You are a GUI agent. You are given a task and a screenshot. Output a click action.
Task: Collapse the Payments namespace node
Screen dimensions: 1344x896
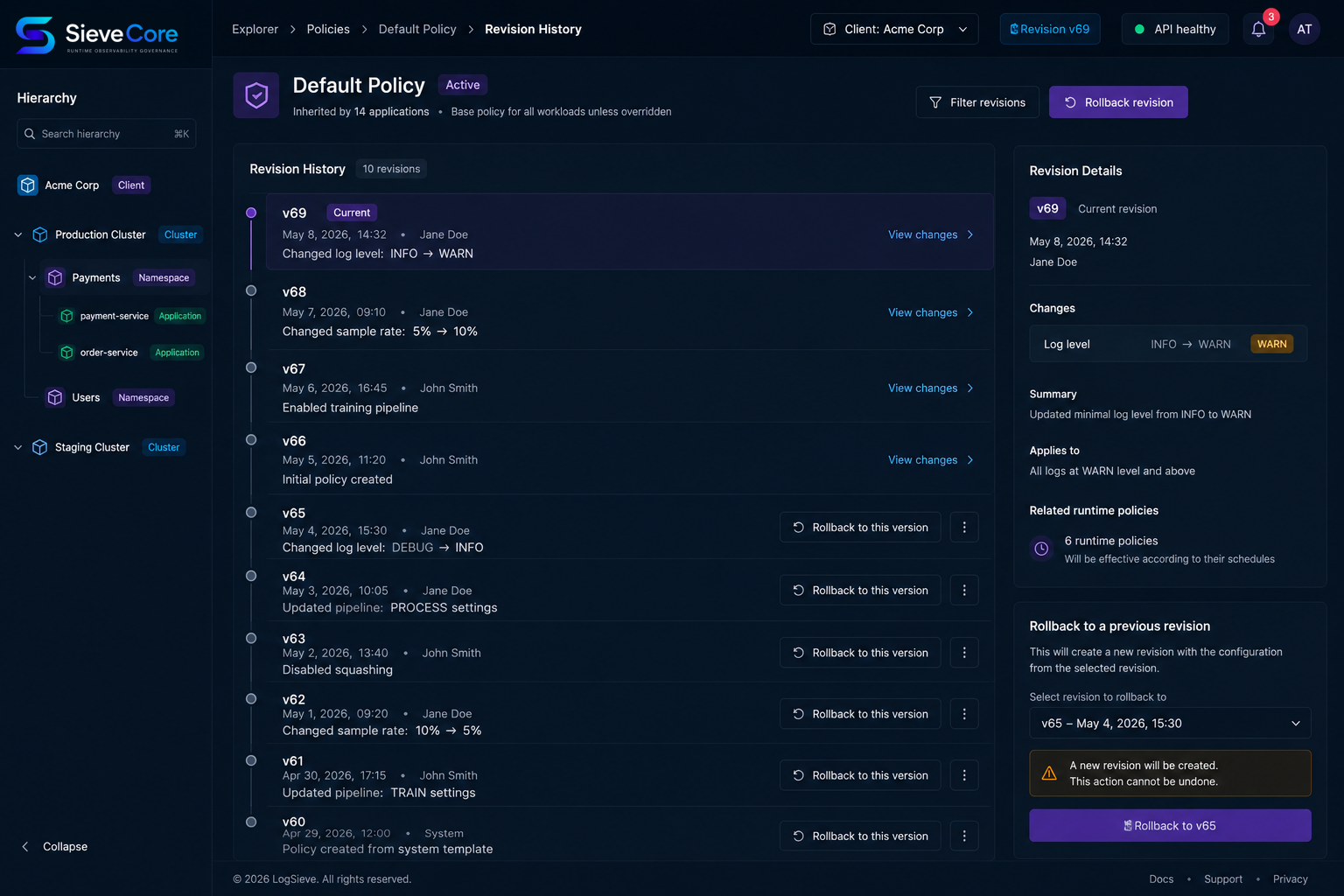(32, 277)
